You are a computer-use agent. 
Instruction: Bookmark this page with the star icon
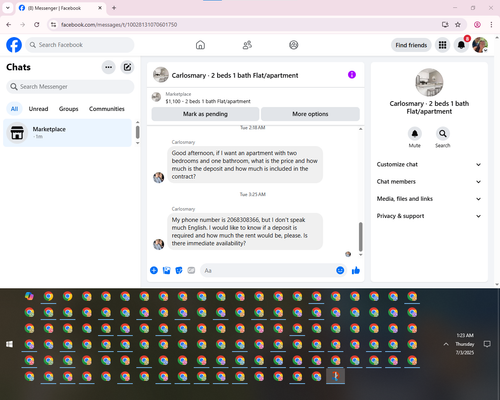pos(458,25)
